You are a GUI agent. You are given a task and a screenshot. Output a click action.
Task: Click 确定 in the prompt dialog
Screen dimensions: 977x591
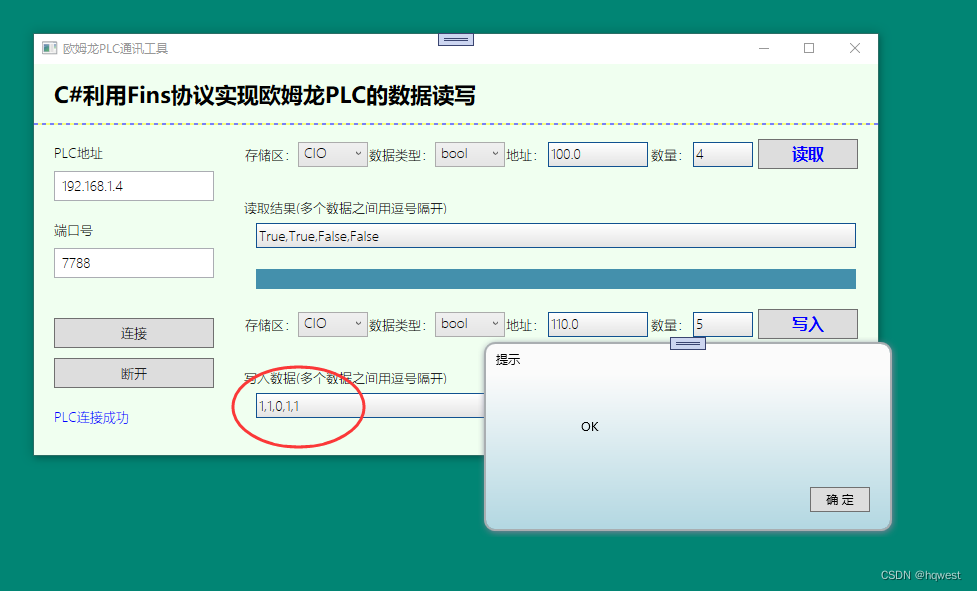coord(840,499)
